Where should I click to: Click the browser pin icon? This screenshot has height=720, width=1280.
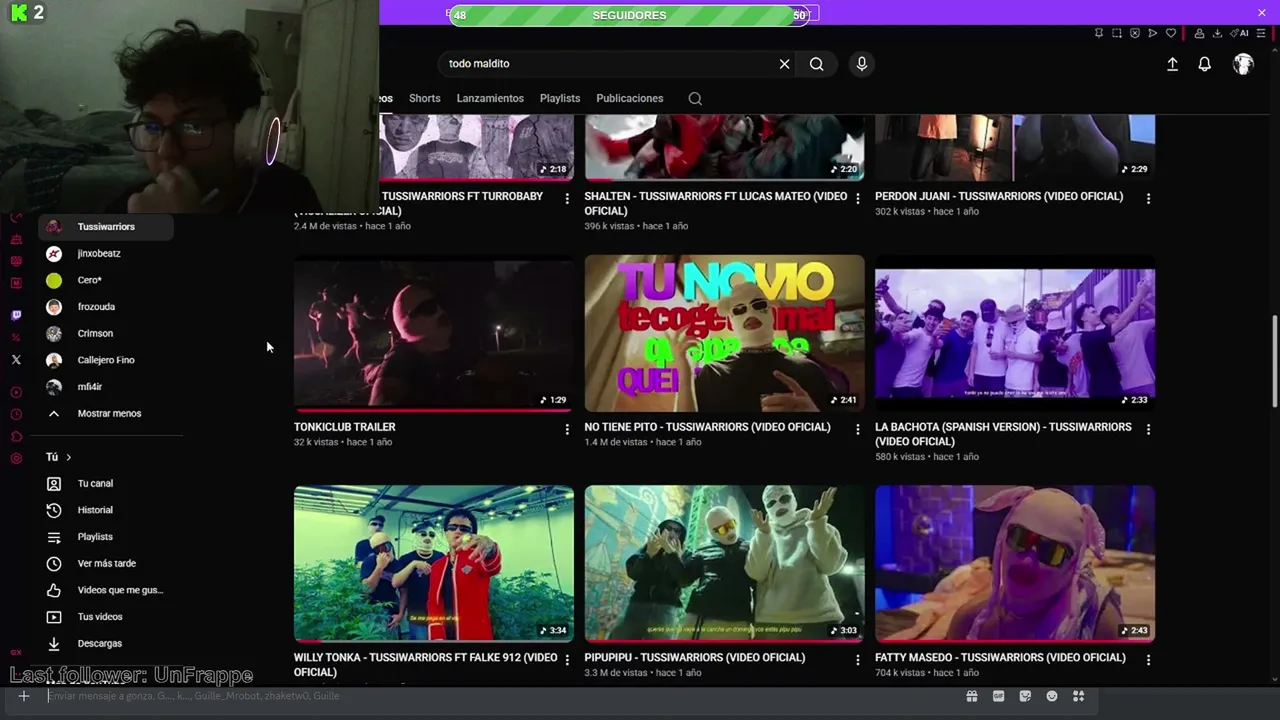[x=1099, y=33]
